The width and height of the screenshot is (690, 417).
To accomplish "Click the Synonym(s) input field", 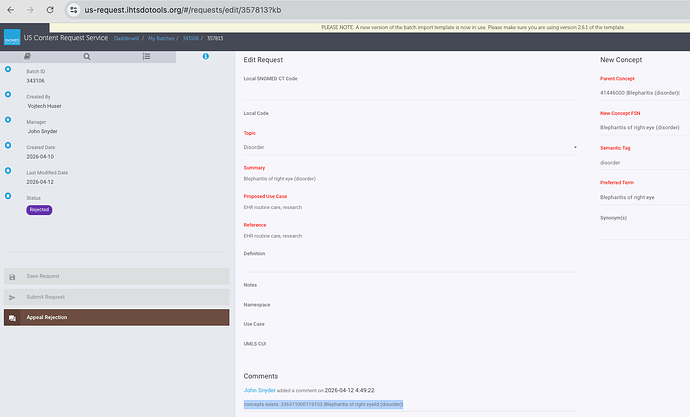I will (x=645, y=232).
